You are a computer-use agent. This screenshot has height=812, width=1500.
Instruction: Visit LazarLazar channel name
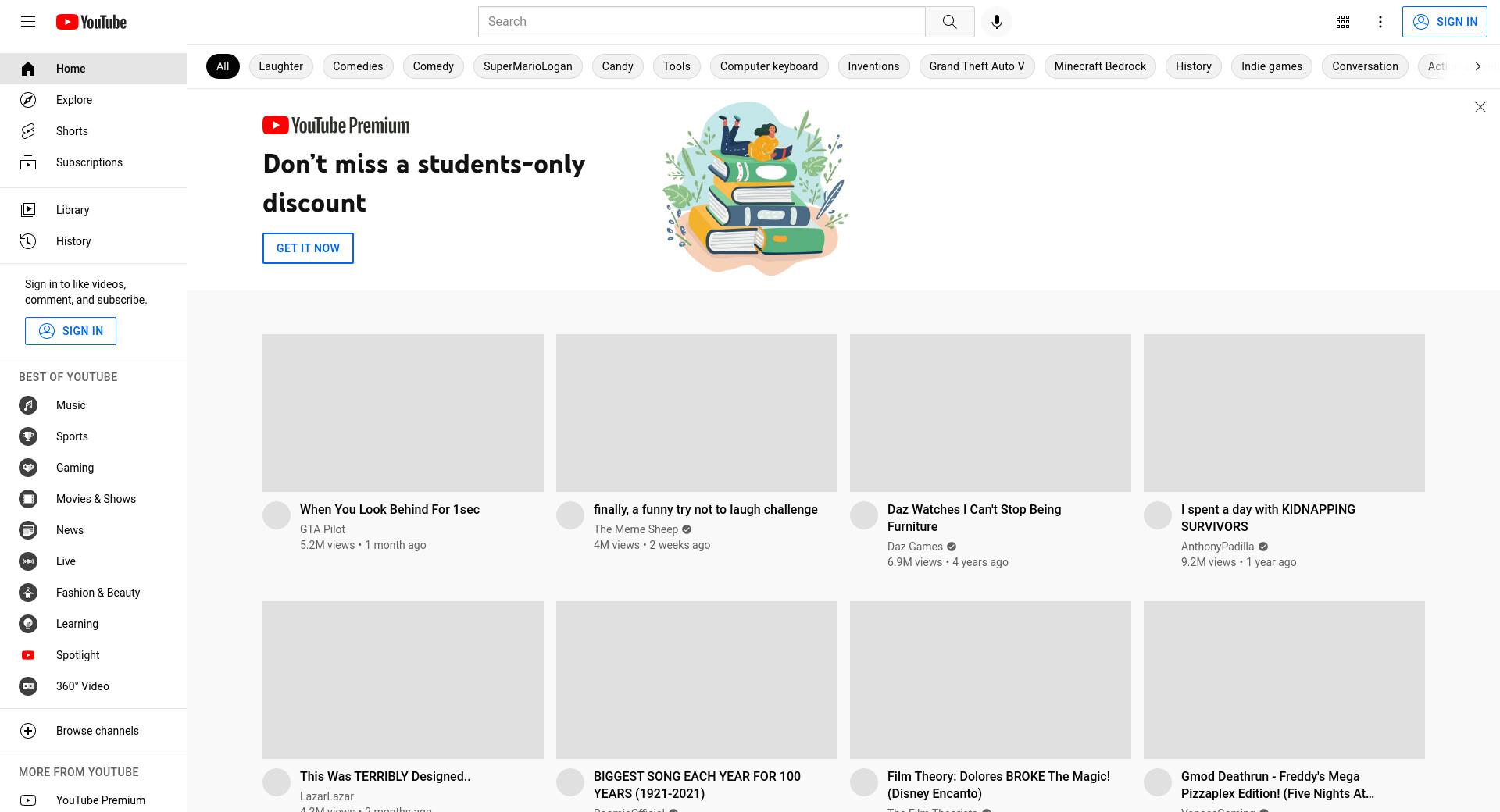[x=327, y=796]
